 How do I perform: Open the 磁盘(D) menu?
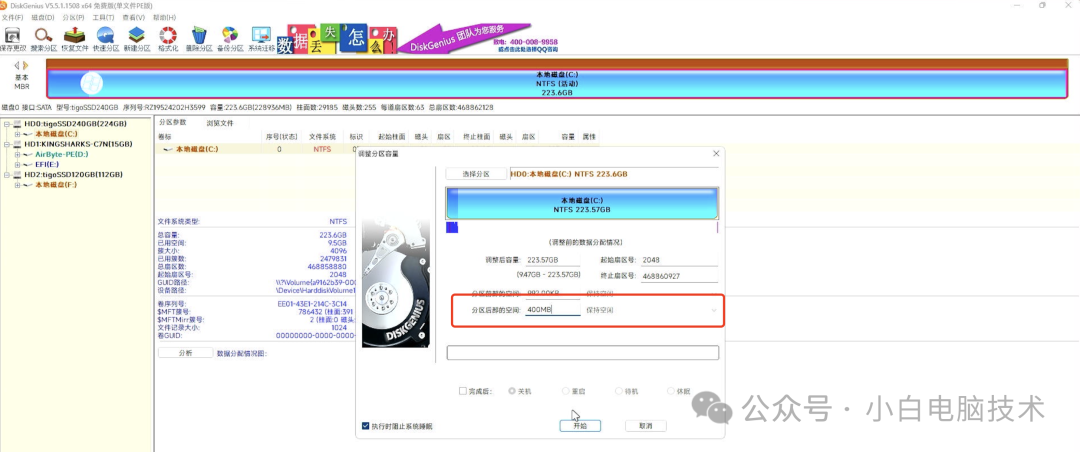point(43,17)
